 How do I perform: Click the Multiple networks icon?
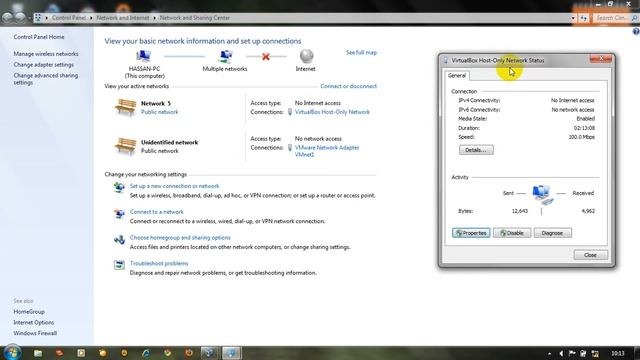(225, 56)
